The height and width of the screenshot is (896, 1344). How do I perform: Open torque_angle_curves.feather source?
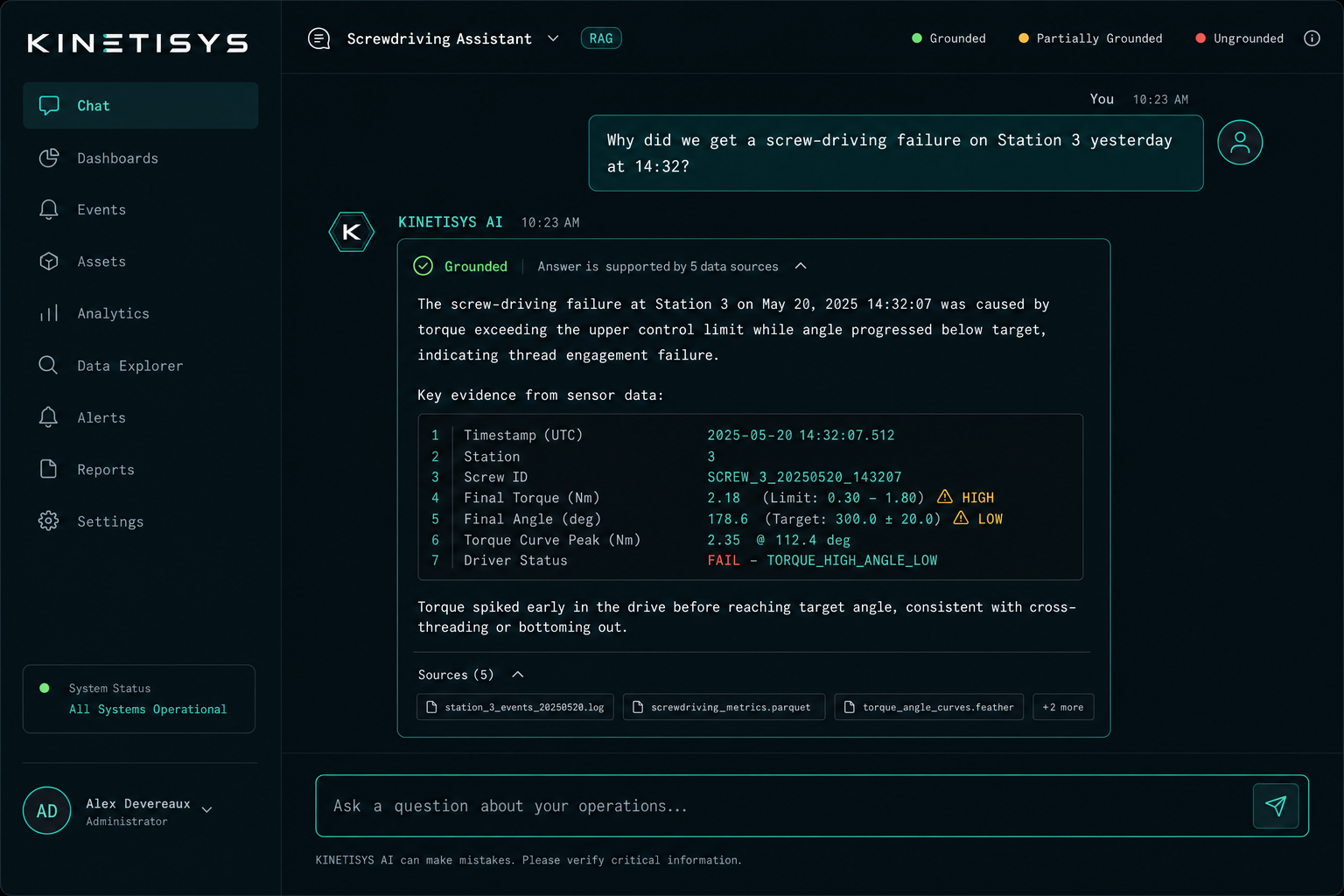tap(929, 707)
